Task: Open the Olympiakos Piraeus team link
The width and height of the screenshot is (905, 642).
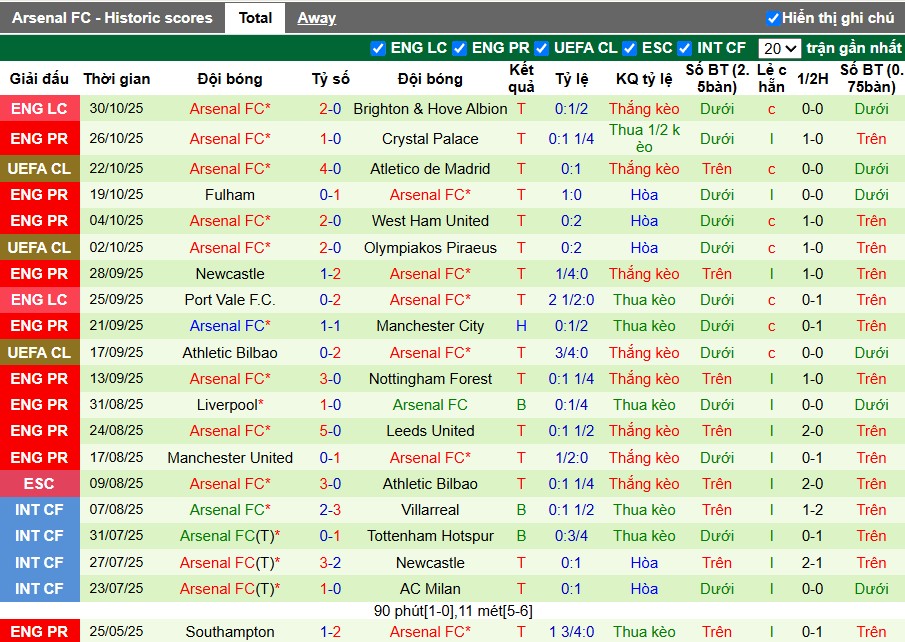Action: point(430,248)
